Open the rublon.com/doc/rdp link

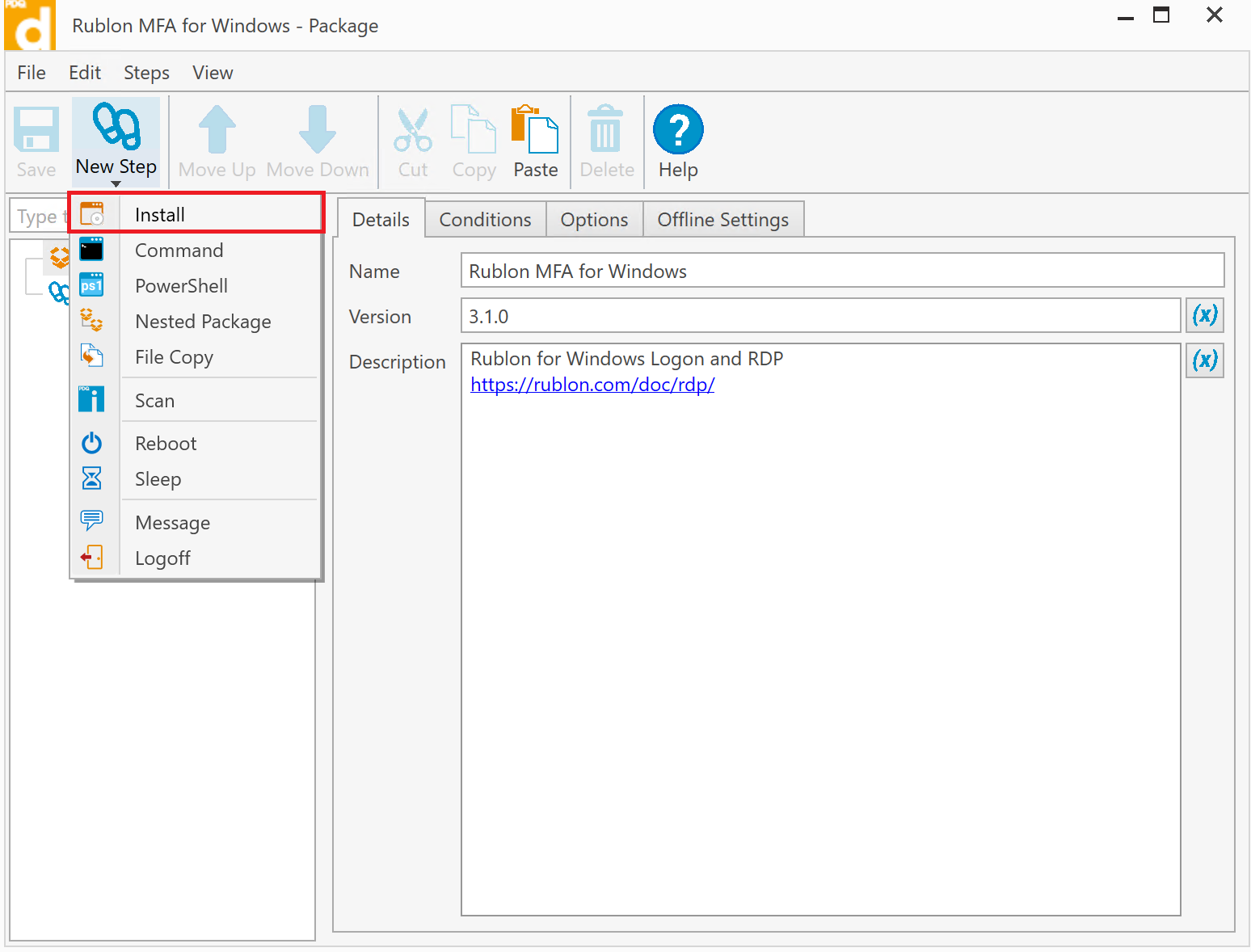[x=592, y=385]
